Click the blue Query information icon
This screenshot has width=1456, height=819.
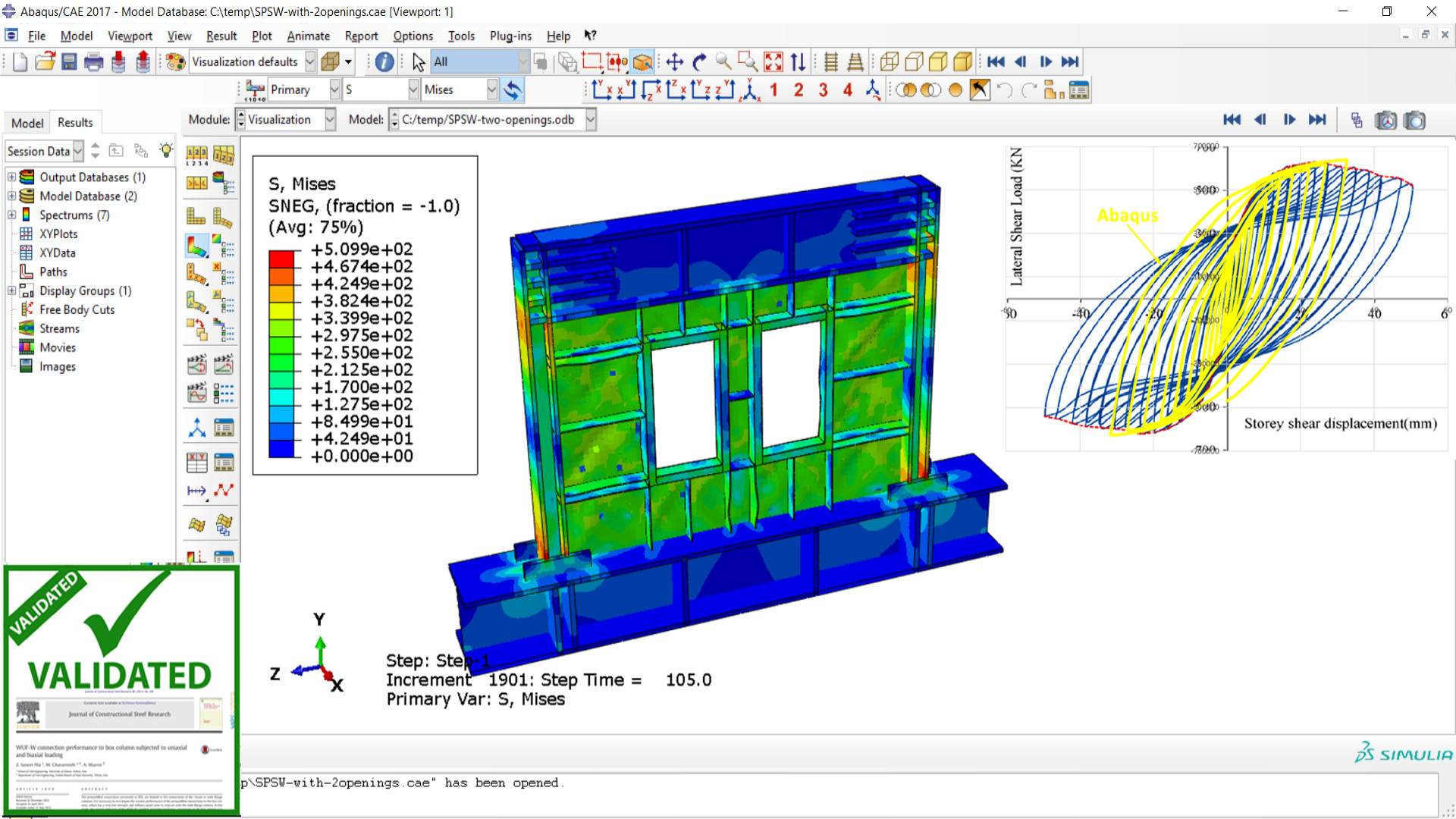coord(384,62)
